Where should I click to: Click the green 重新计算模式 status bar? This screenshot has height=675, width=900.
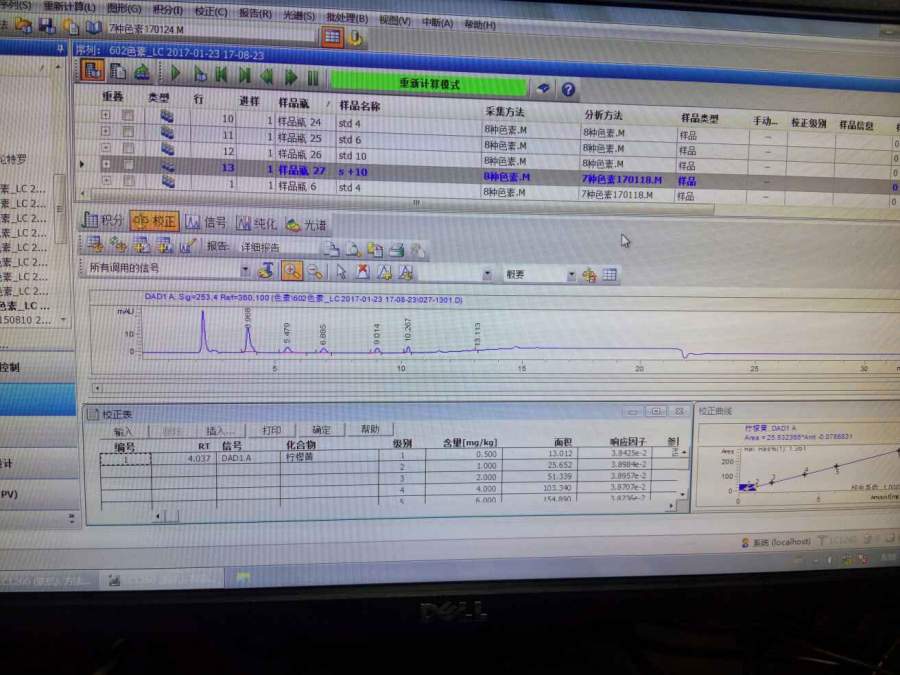point(429,84)
